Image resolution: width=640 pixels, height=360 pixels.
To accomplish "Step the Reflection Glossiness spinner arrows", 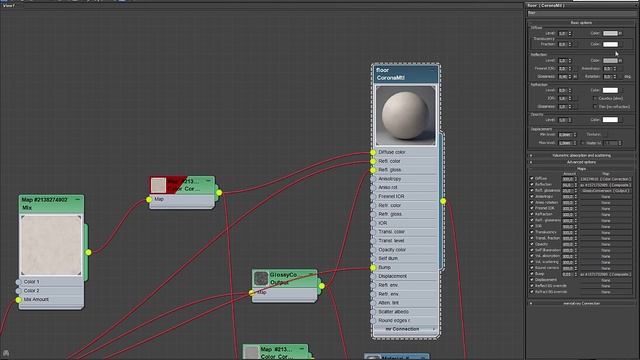I will click(x=570, y=76).
